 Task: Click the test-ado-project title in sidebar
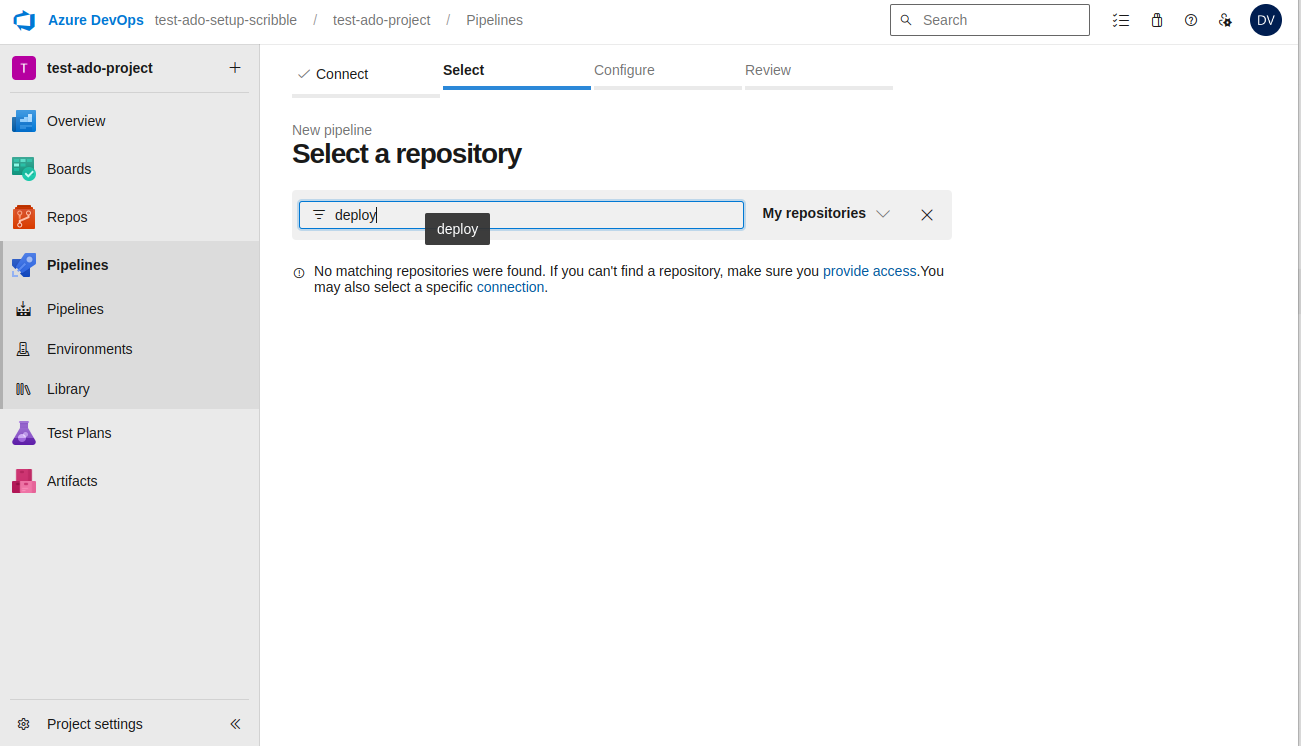[100, 68]
